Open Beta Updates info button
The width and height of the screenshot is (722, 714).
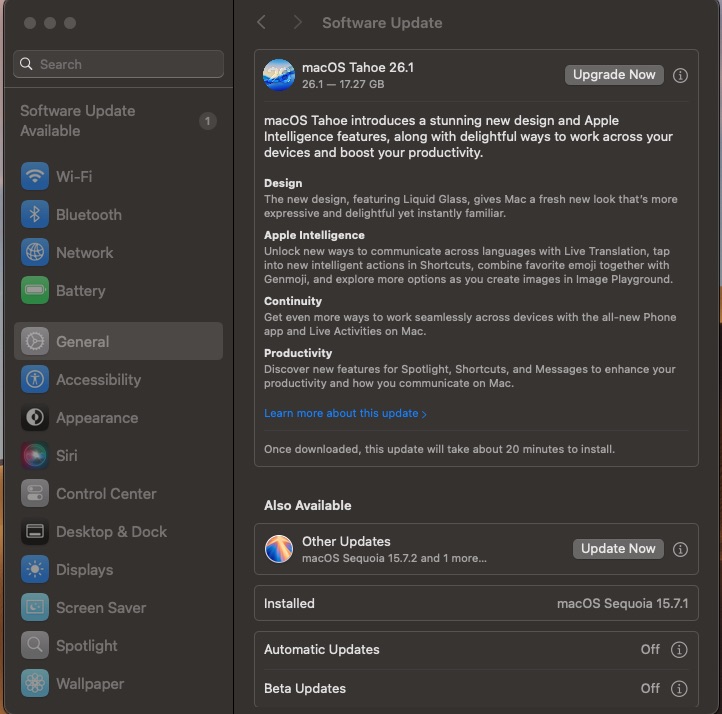[x=679, y=688]
